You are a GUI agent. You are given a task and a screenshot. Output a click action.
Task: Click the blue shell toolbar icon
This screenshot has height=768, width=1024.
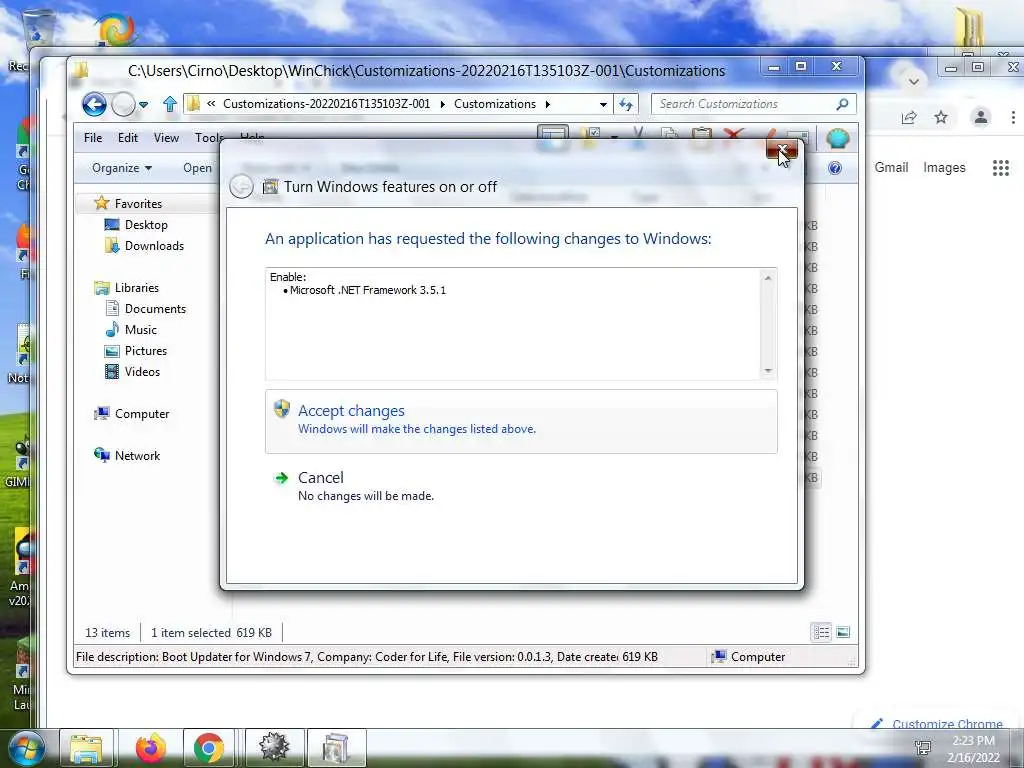[x=837, y=138]
